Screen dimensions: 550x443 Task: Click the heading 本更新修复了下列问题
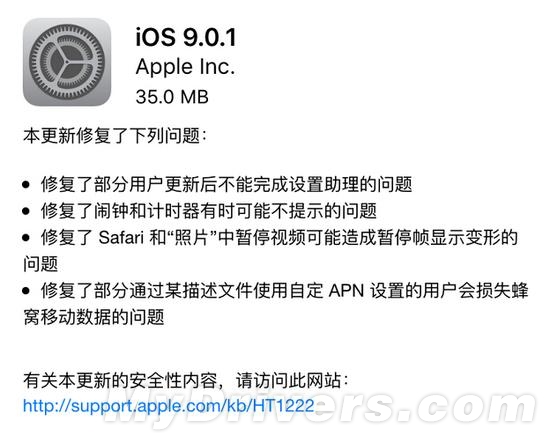coord(115,135)
